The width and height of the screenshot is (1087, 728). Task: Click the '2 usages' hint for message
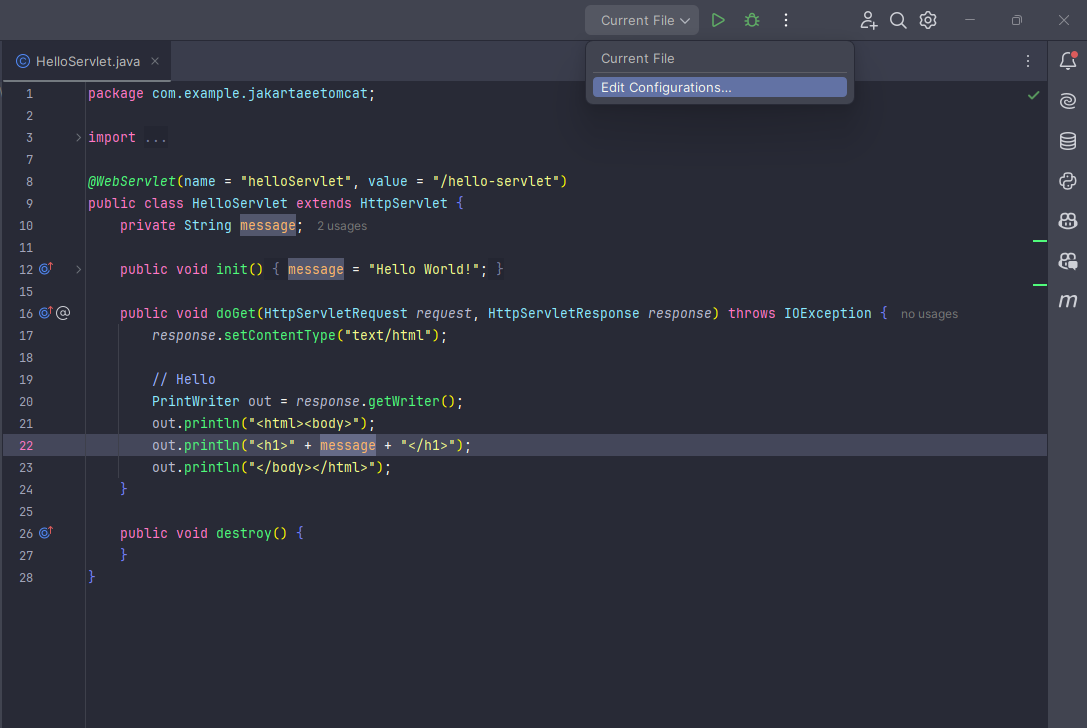(341, 226)
